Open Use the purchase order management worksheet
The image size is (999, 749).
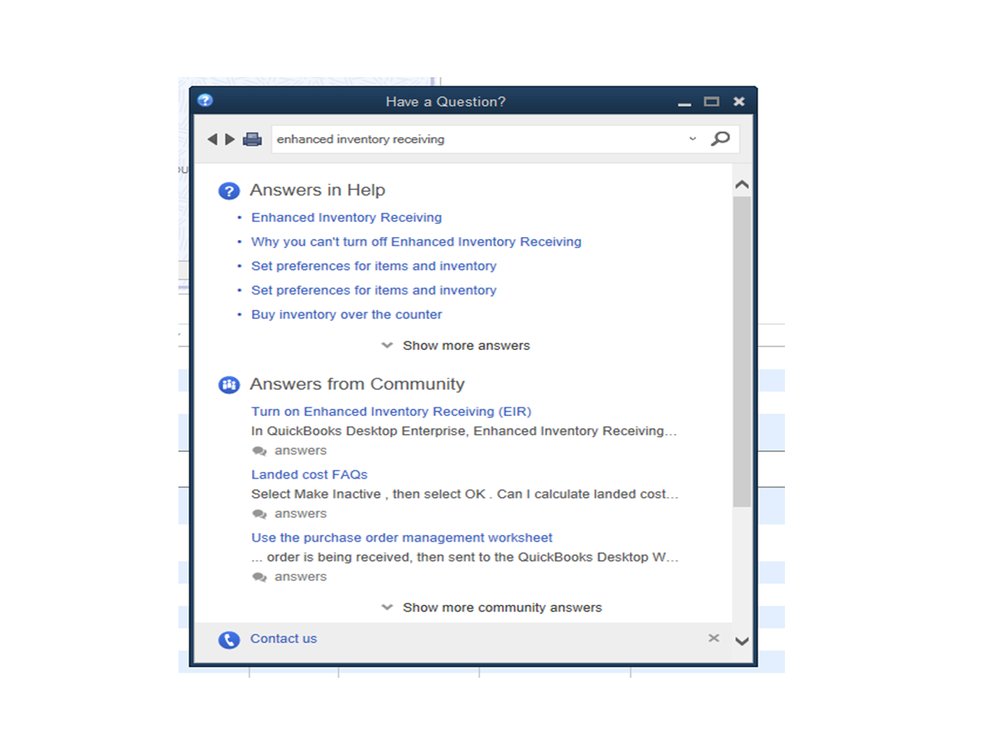(x=401, y=538)
